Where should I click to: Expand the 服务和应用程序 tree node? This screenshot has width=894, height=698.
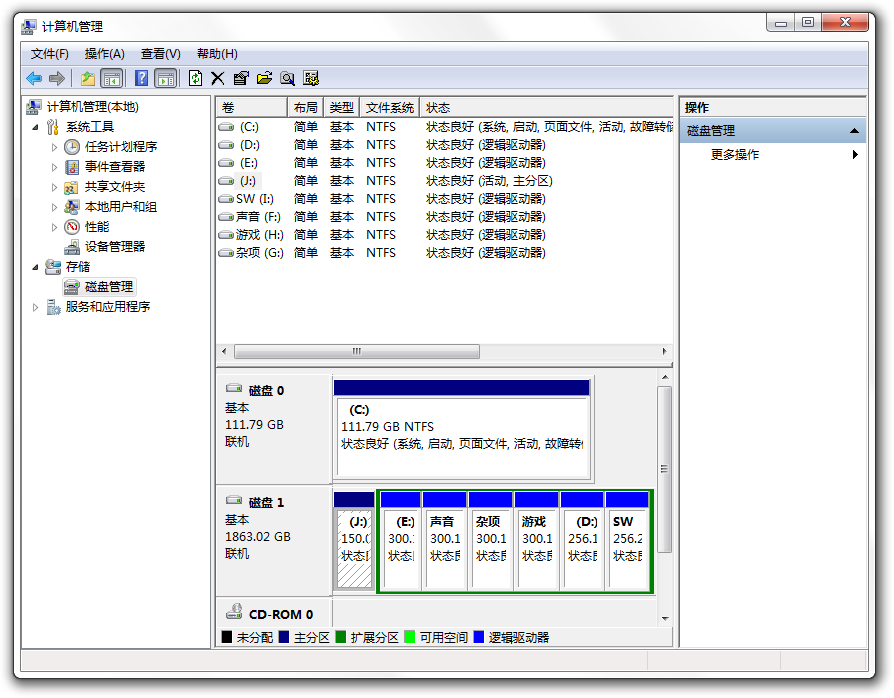[x=37, y=307]
